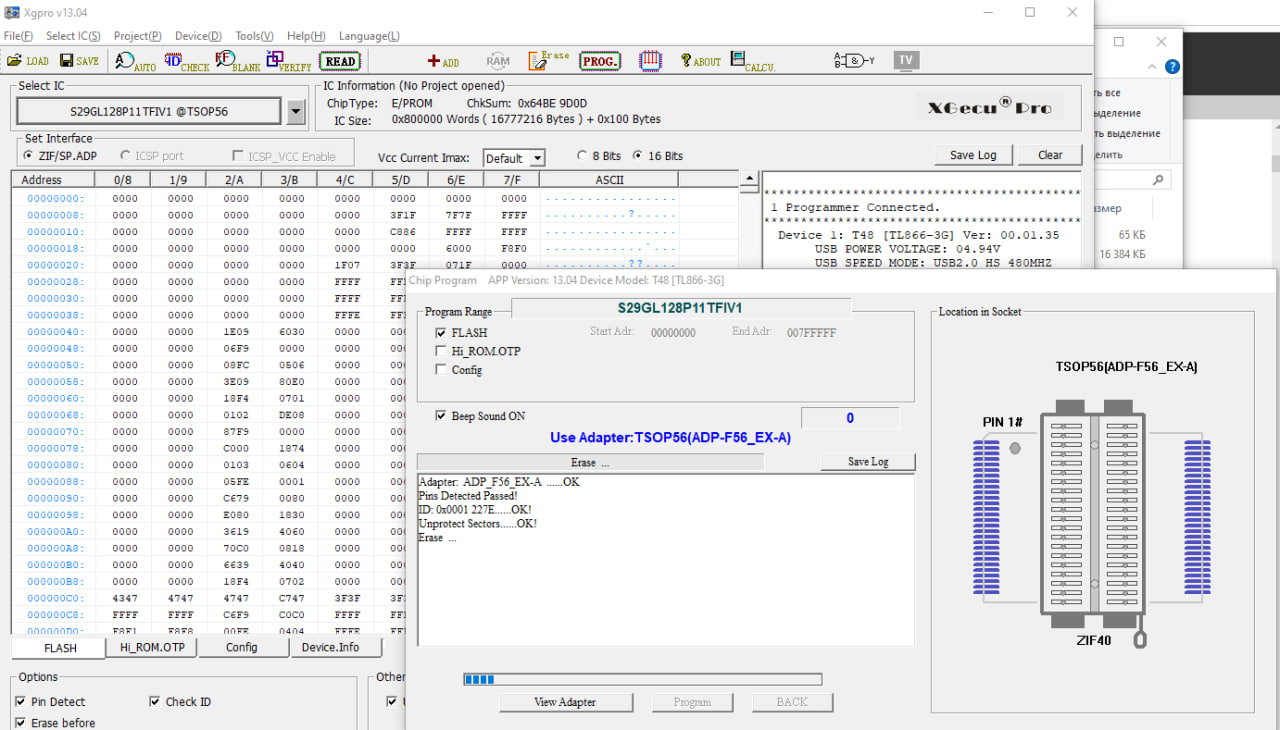Uncheck the FLASH program range checkbox
Image resolution: width=1280 pixels, height=730 pixels.
(441, 332)
